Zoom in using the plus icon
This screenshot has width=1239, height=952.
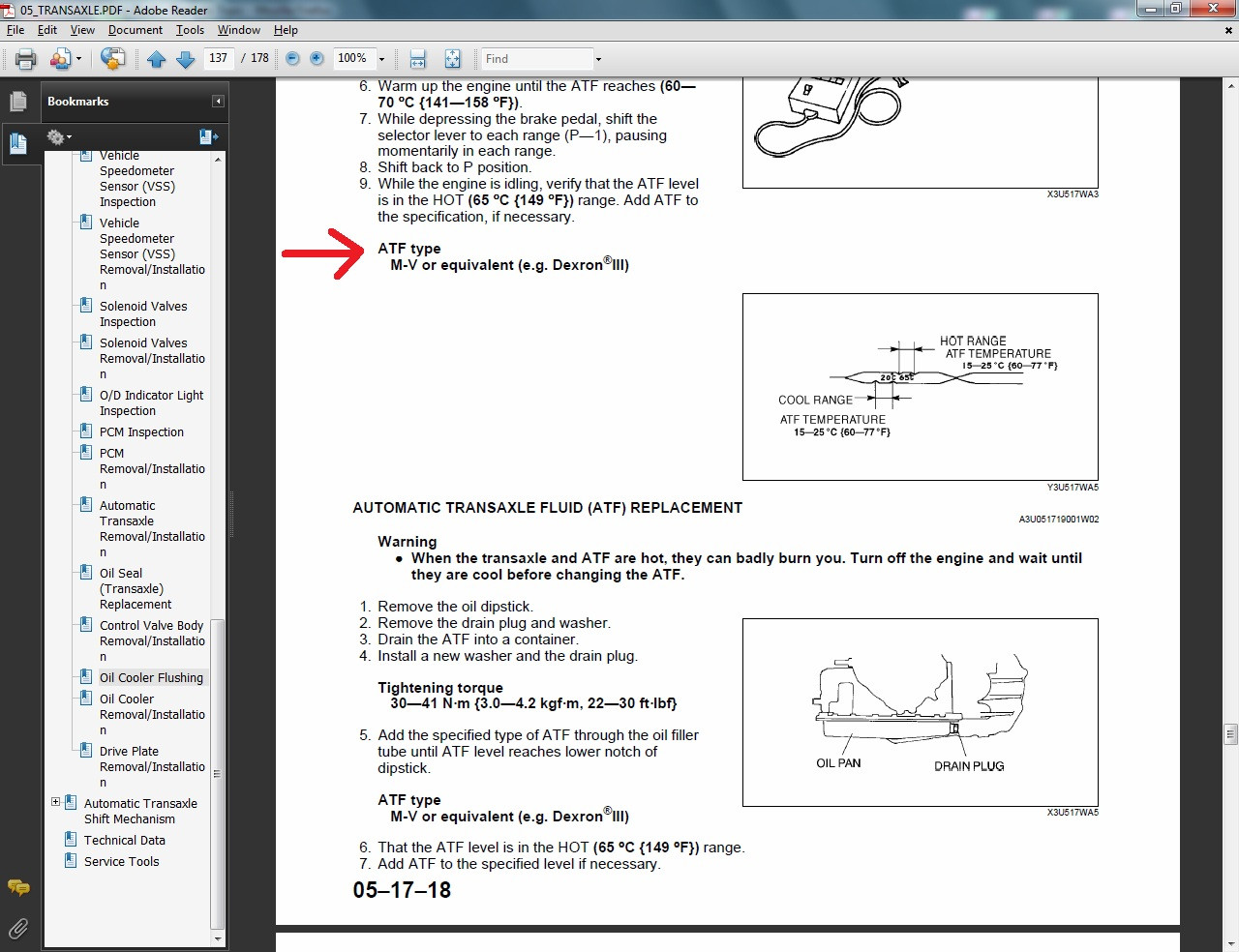(317, 59)
